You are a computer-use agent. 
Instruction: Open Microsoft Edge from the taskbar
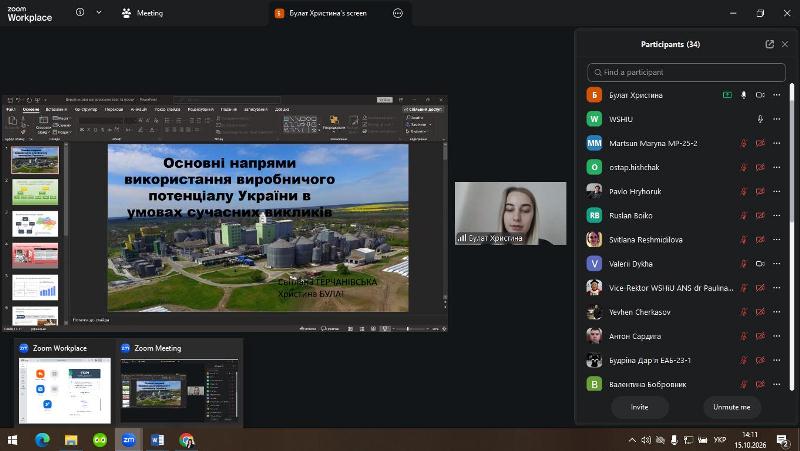42,440
